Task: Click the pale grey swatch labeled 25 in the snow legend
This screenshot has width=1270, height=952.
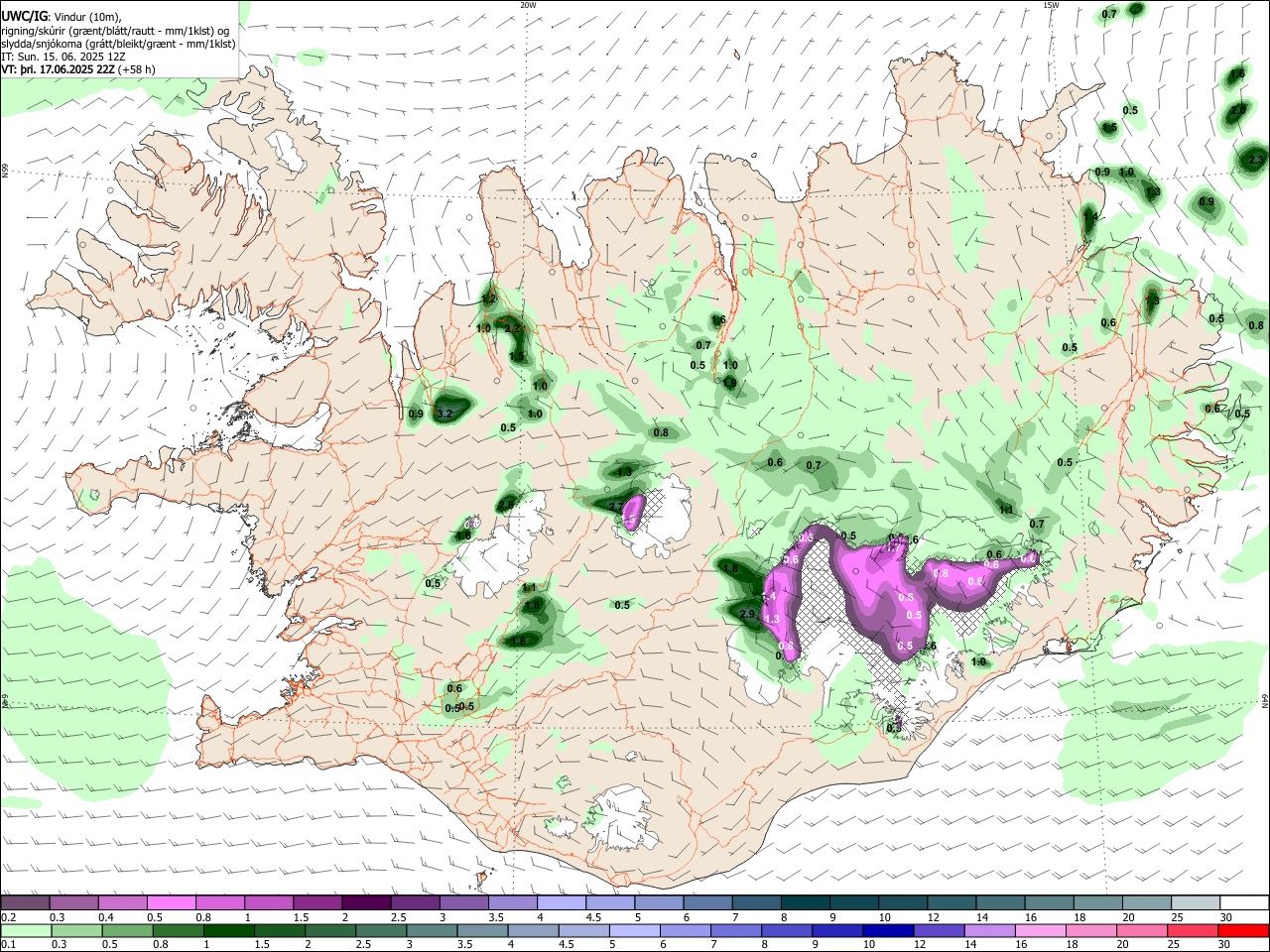Action: [x=1196, y=903]
